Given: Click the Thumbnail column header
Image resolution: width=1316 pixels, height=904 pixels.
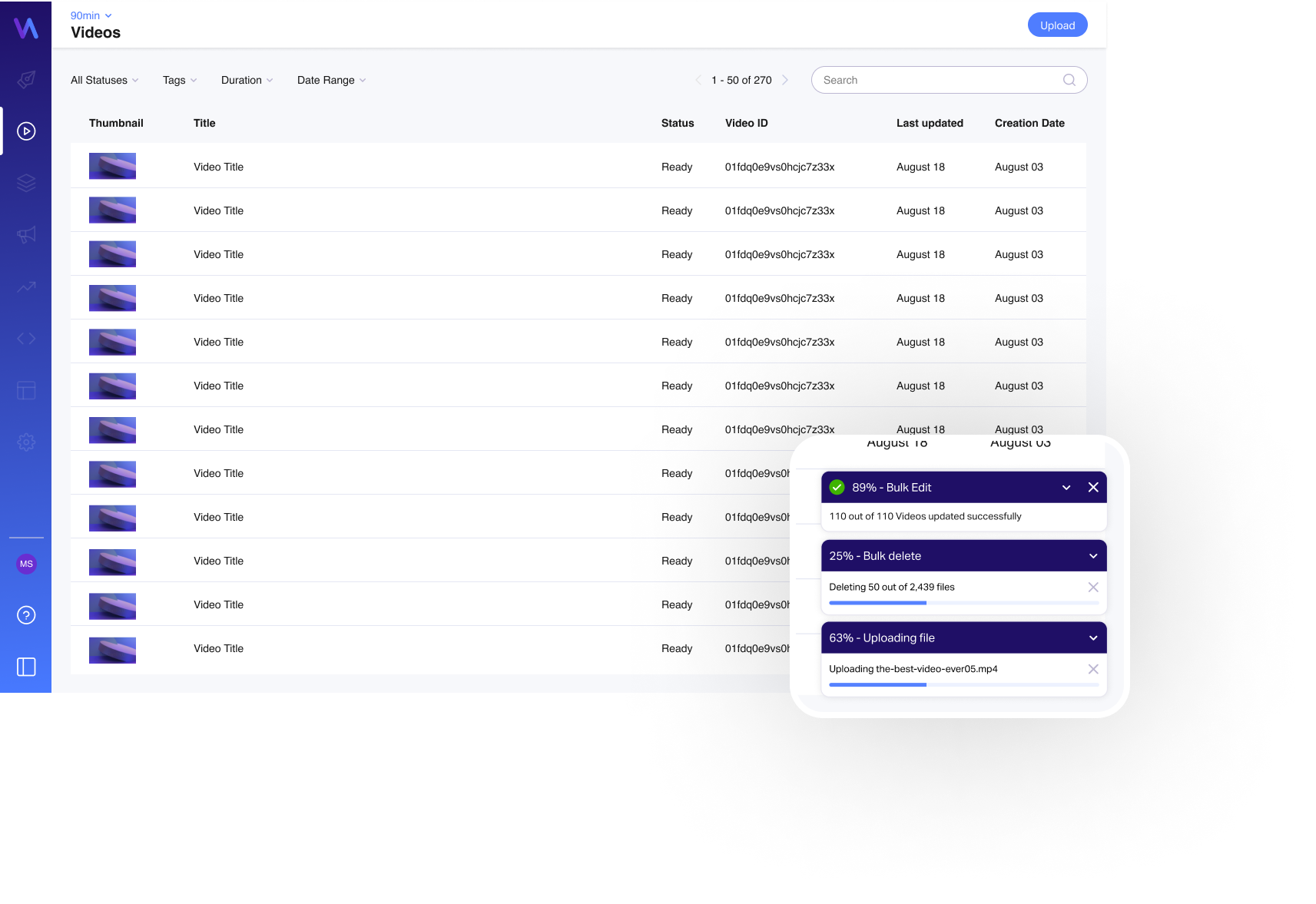Looking at the screenshot, I should [116, 123].
